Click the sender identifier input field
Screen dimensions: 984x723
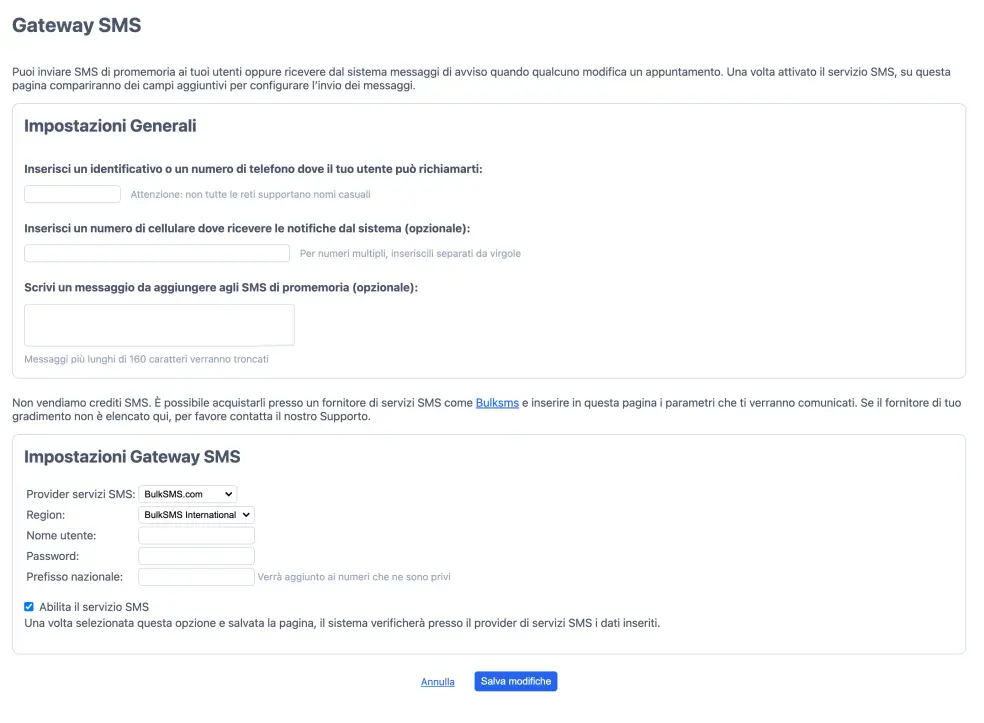pyautogui.click(x=72, y=194)
